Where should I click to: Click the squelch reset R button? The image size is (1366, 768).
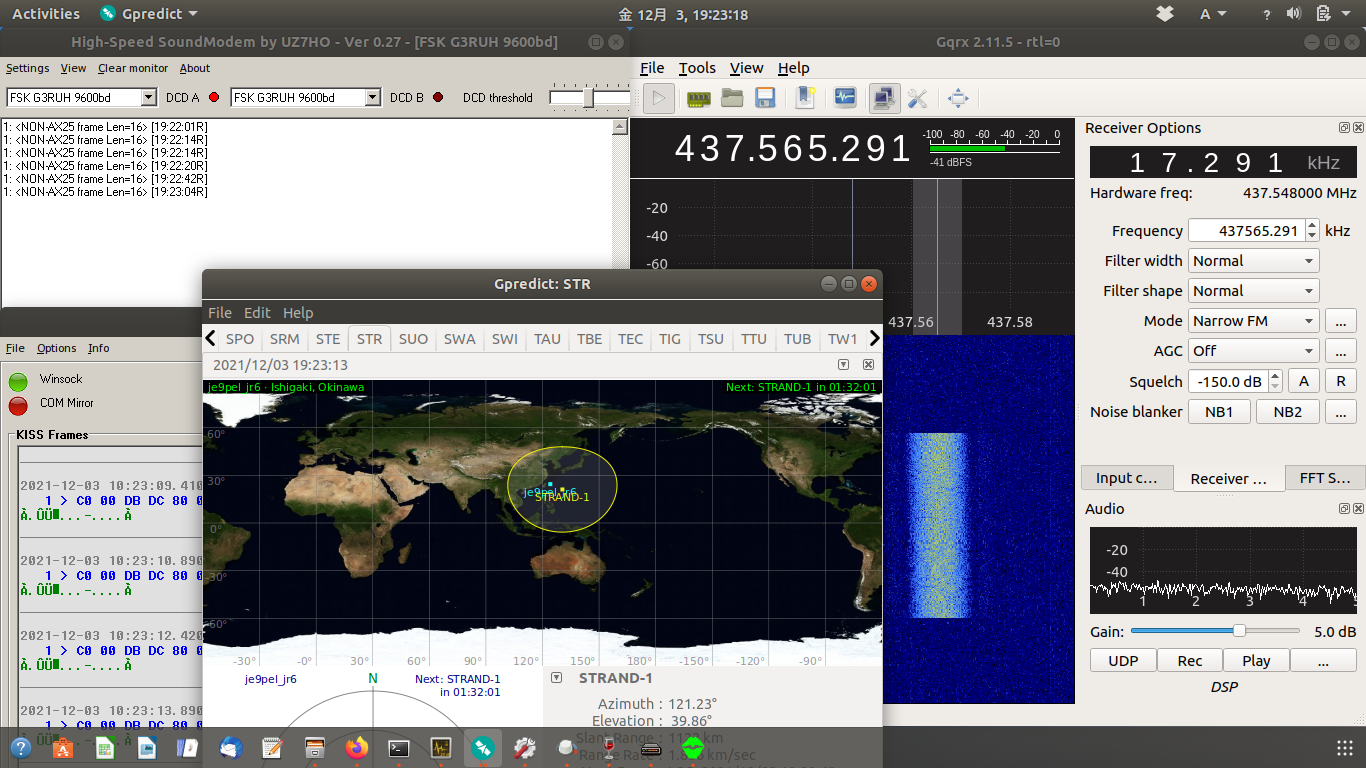(x=1341, y=382)
